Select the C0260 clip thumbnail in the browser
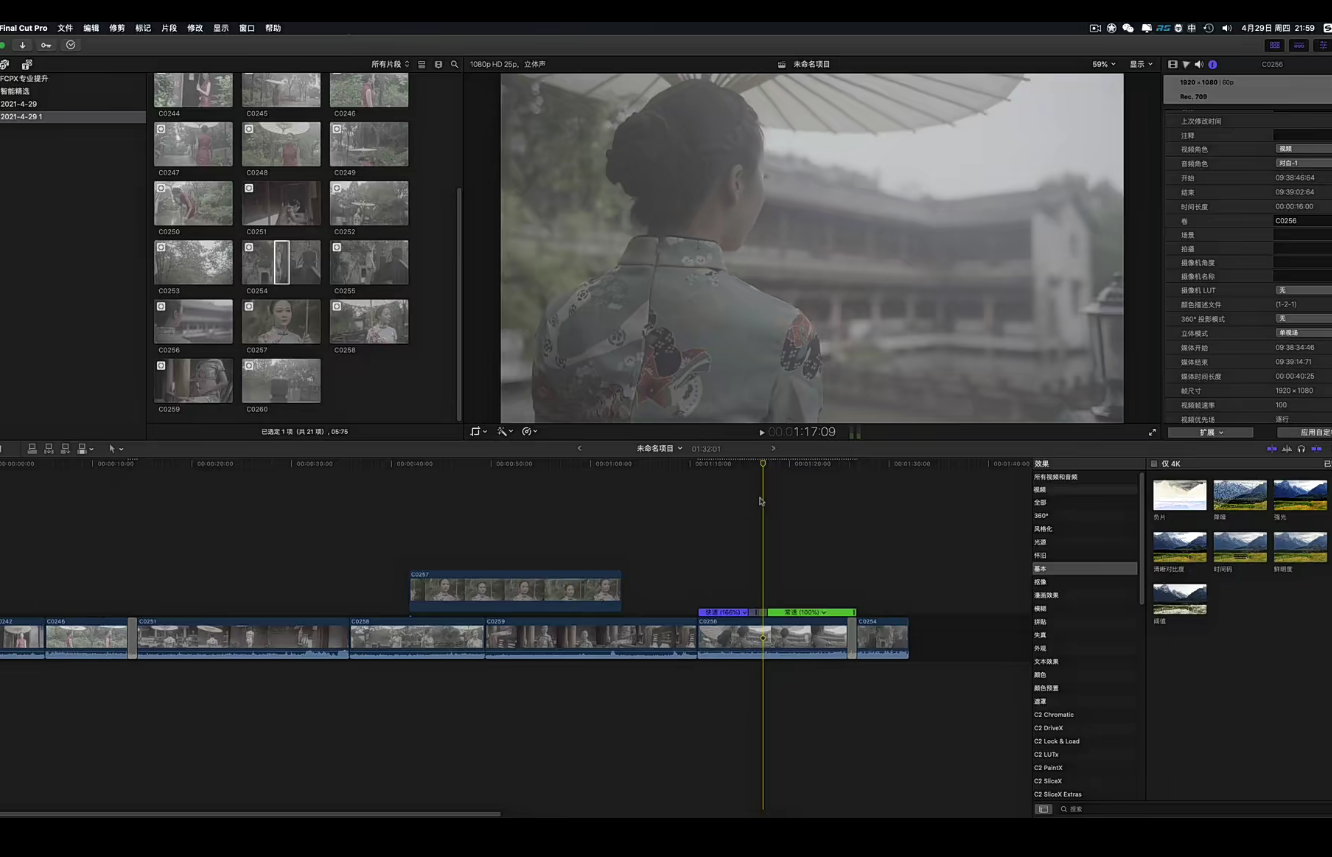The height and width of the screenshot is (857, 1332). [x=281, y=381]
